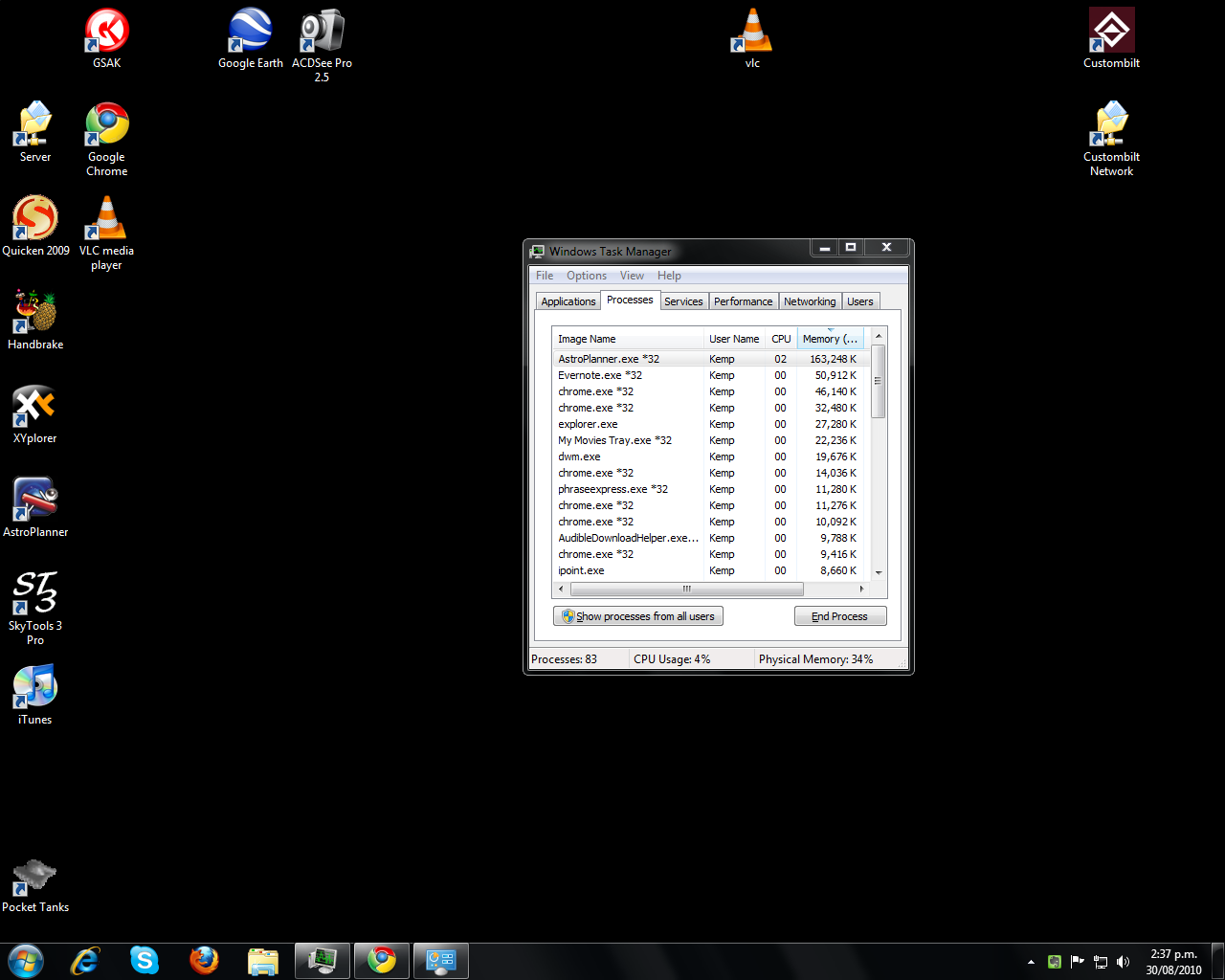
Task: Click 'Show processes from all users' button
Action: coord(638,616)
